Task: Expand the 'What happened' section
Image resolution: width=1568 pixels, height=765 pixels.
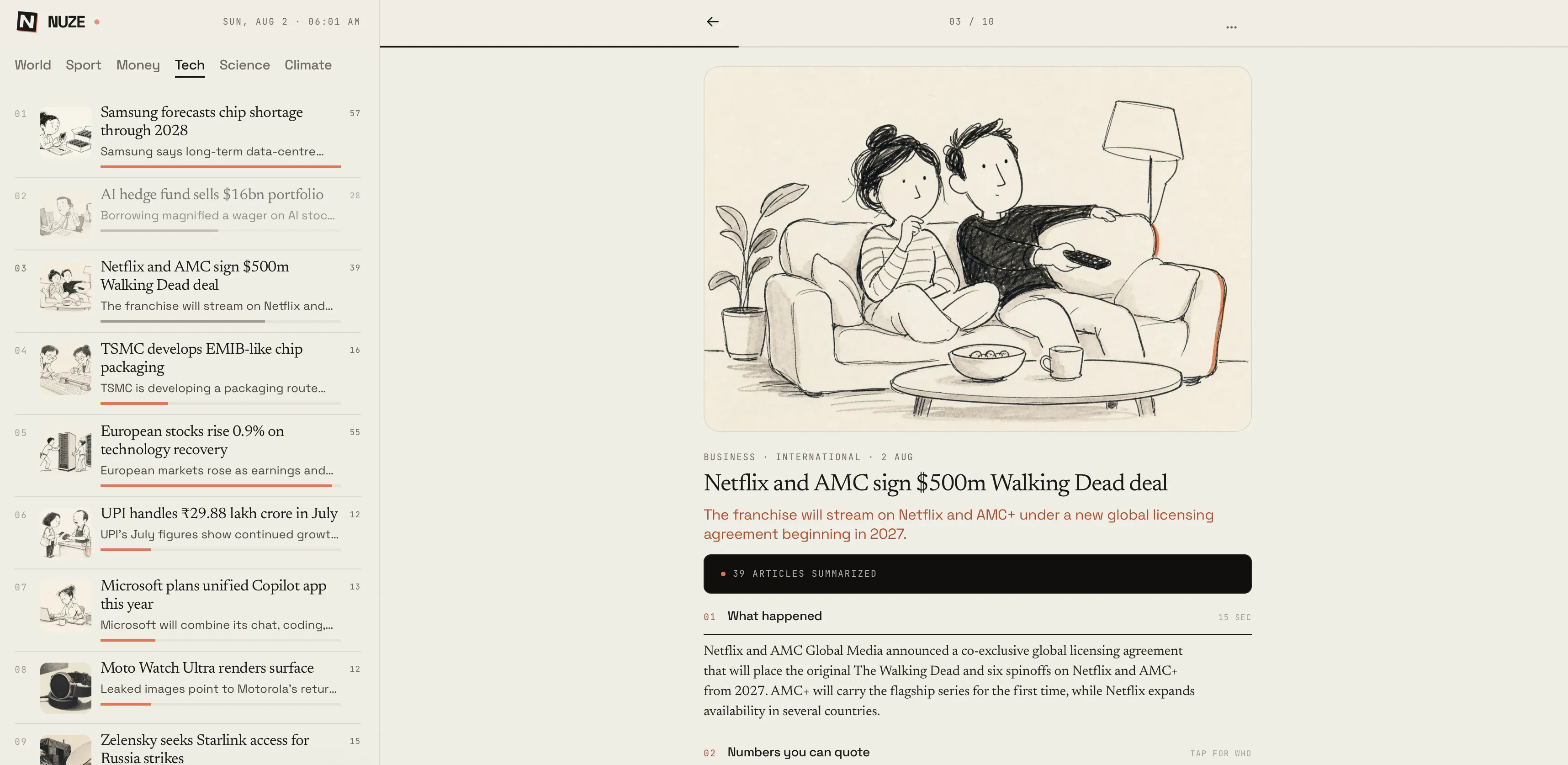Action: point(977,616)
